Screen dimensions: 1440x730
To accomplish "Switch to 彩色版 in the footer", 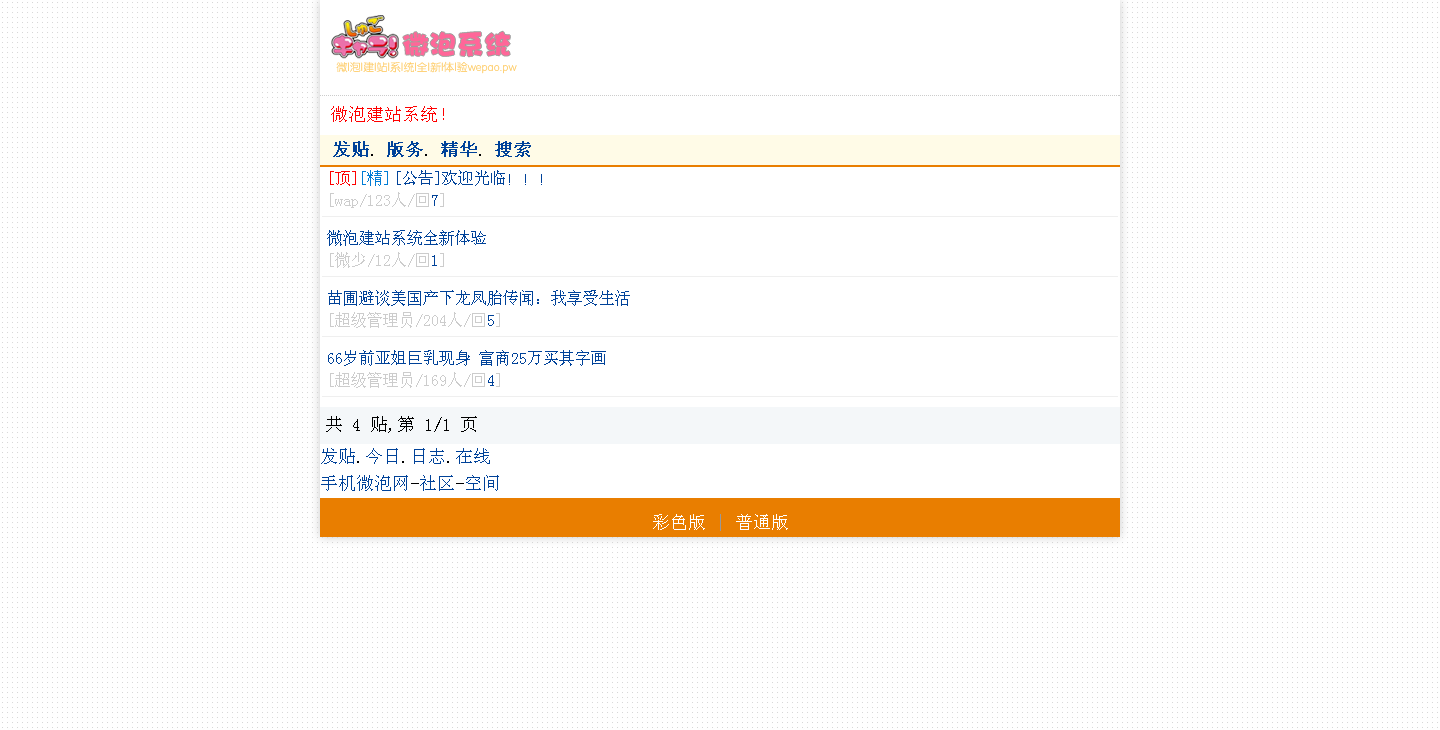I will point(679,522).
